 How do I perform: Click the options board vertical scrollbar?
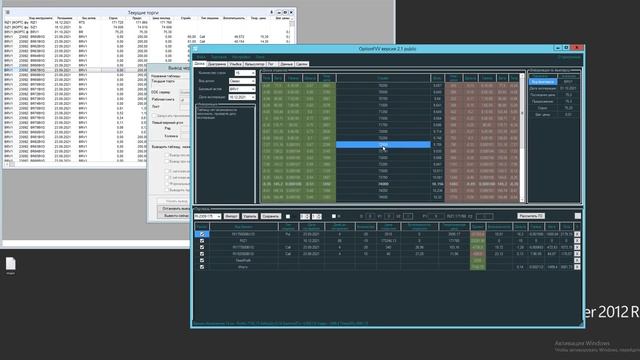pyautogui.click(x=522, y=139)
